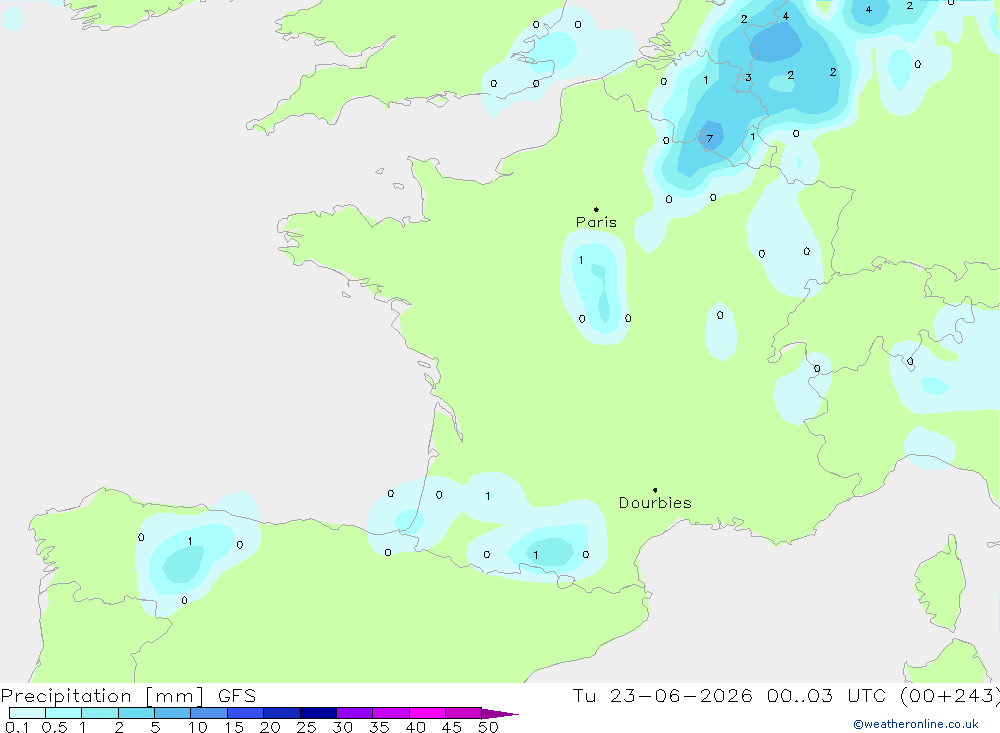Screen dimensions: 1000x733
Task: Click the '7' precipitation value on the map
Action: coord(709,138)
